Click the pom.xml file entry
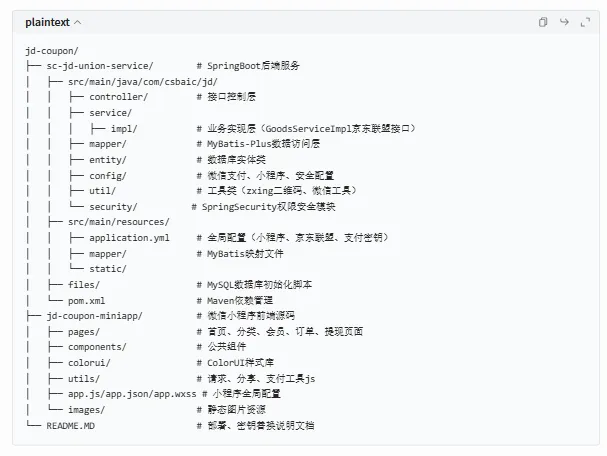Screen dimensions: 607x456 (x=86, y=301)
